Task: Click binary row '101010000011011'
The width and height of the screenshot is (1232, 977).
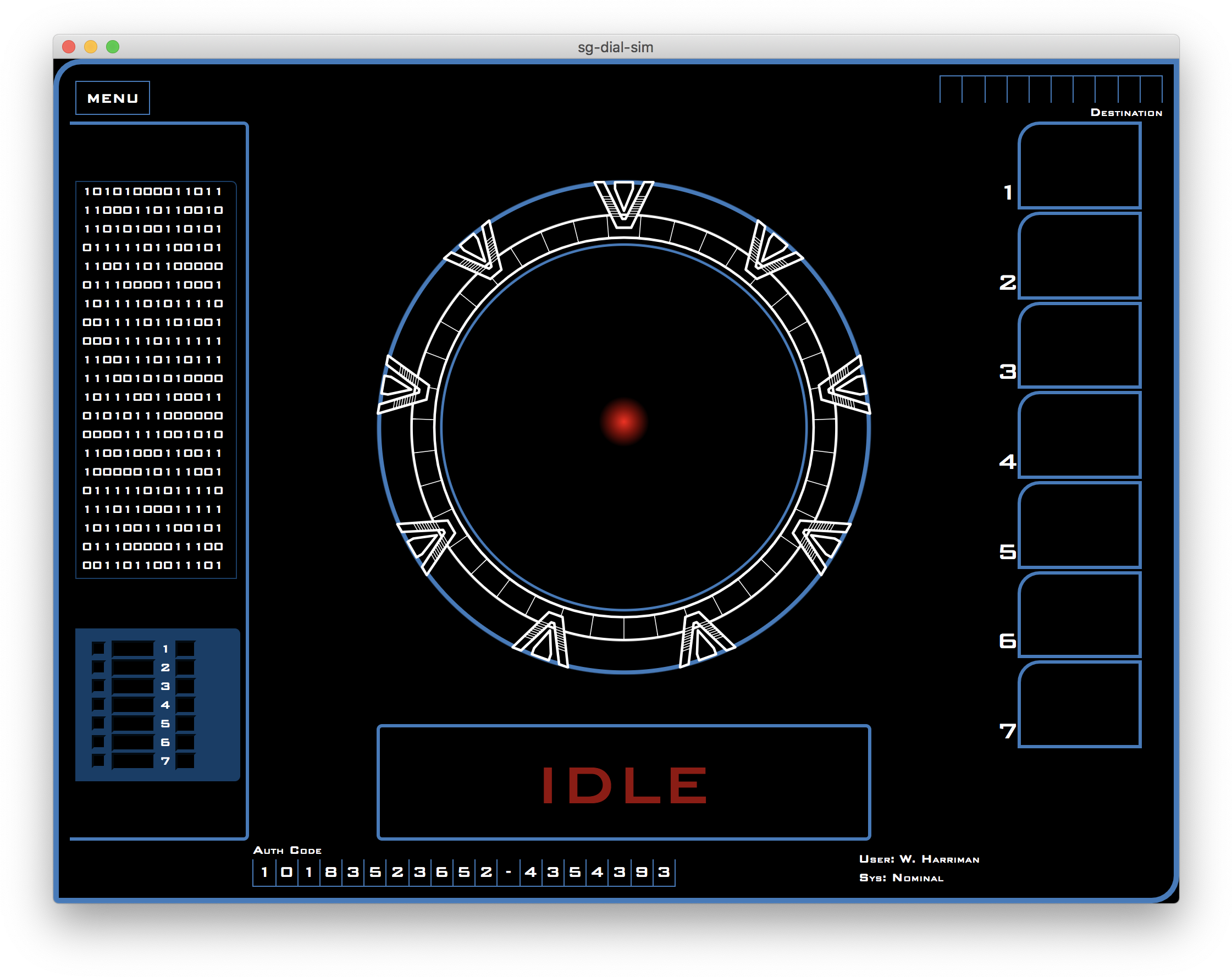Action: (153, 191)
